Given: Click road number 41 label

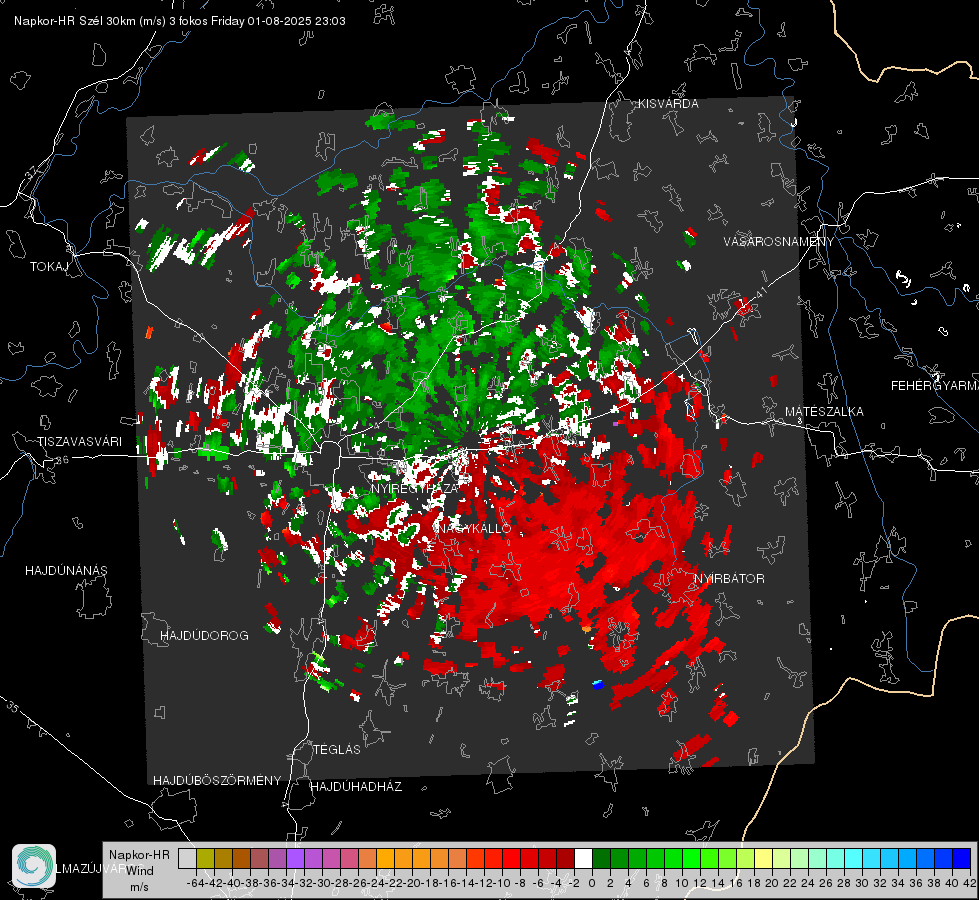Looking at the screenshot, I should tap(760, 292).
